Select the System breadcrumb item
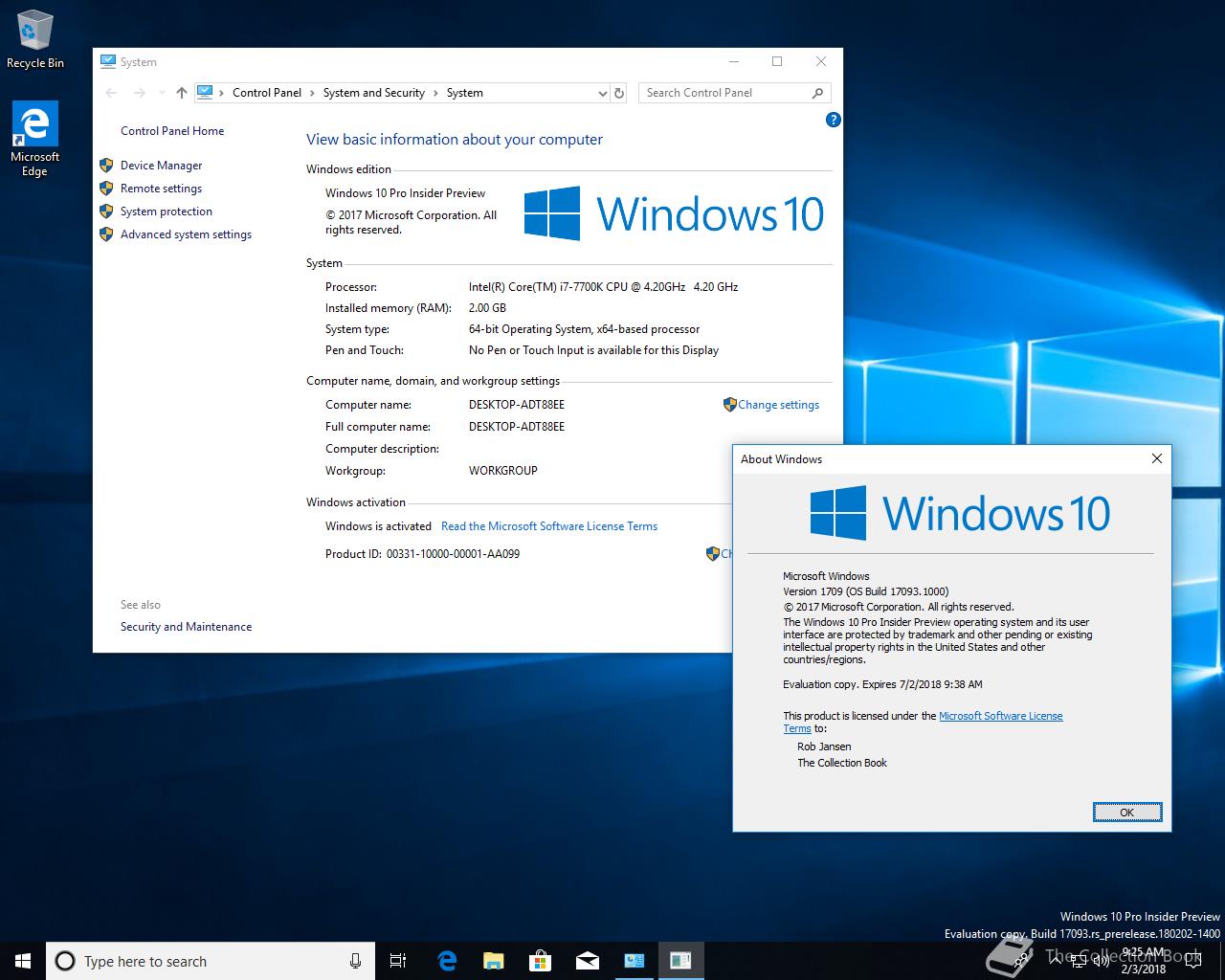This screenshot has width=1225, height=980. coord(465,93)
